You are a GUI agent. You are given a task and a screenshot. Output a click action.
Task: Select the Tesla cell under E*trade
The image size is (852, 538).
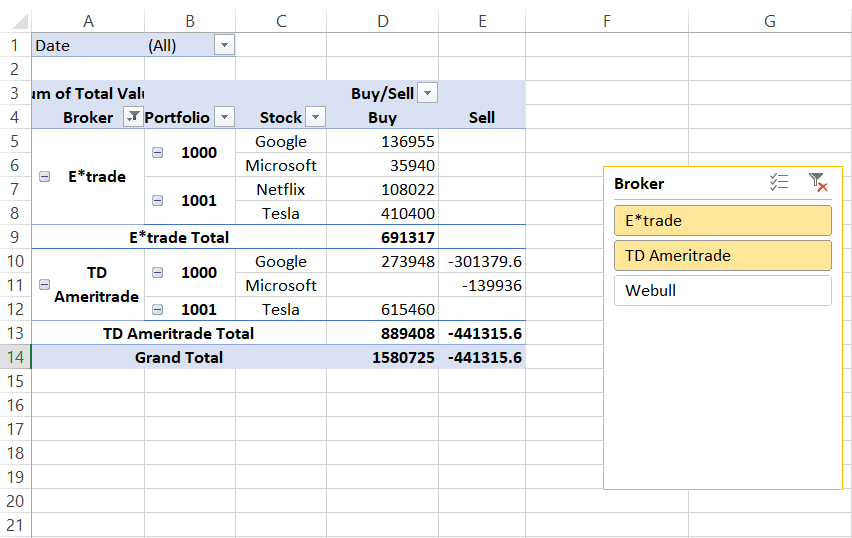point(281,213)
